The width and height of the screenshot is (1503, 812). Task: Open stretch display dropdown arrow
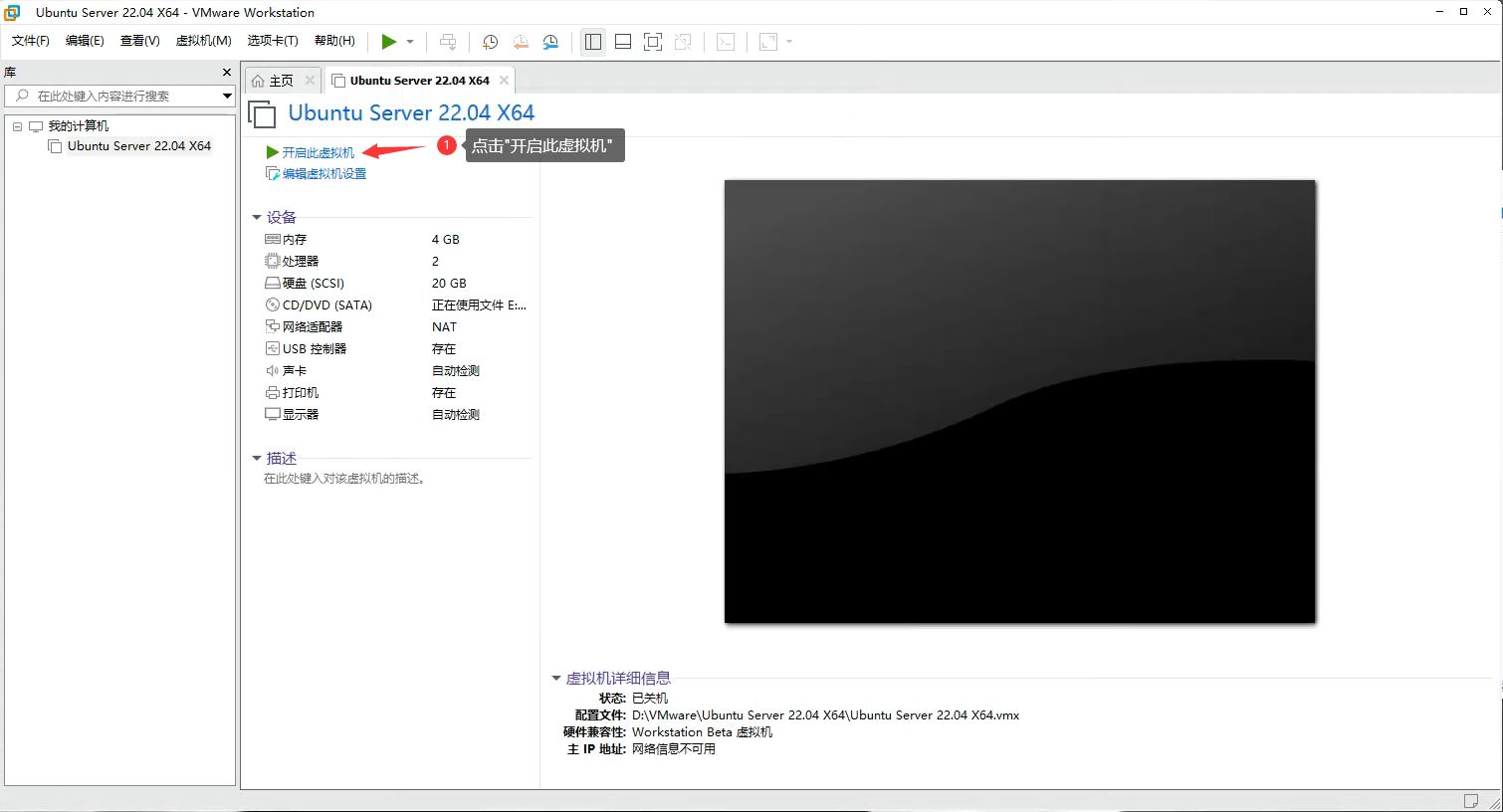(x=789, y=42)
